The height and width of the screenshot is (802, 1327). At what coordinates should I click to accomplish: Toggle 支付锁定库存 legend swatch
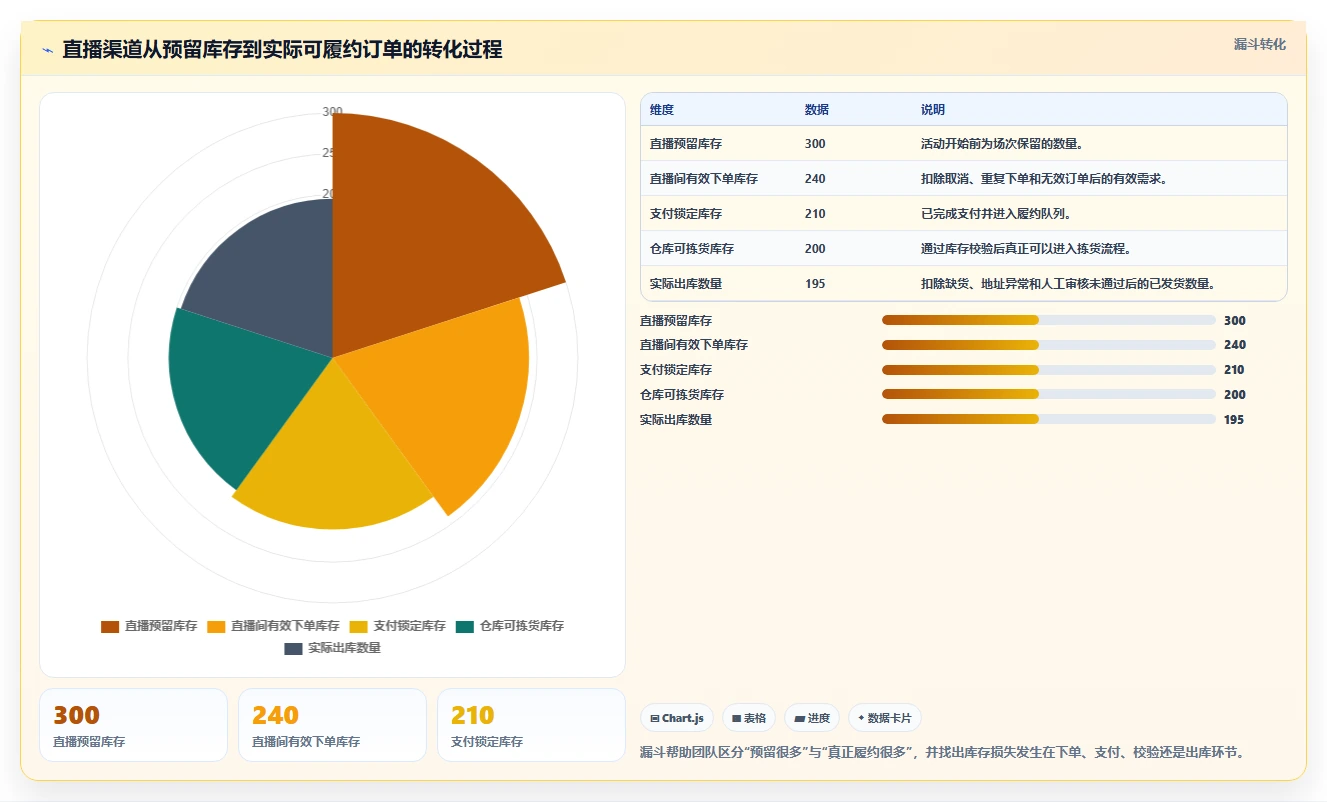(358, 626)
